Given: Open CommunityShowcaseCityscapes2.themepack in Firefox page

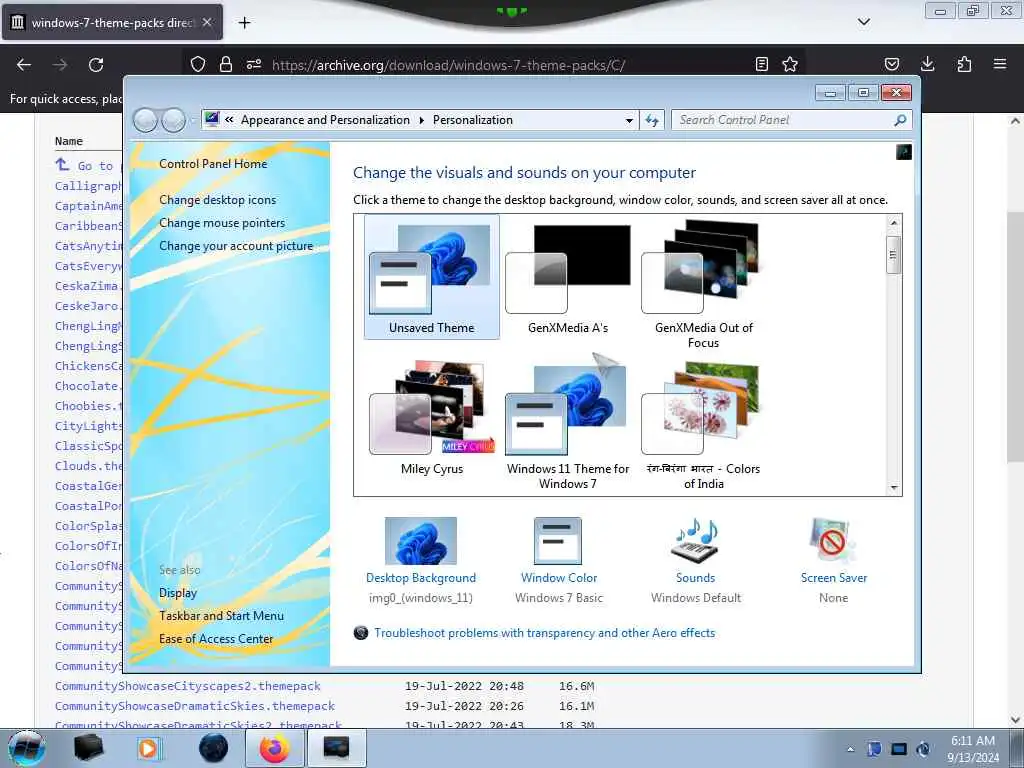Looking at the screenshot, I should tap(188, 686).
